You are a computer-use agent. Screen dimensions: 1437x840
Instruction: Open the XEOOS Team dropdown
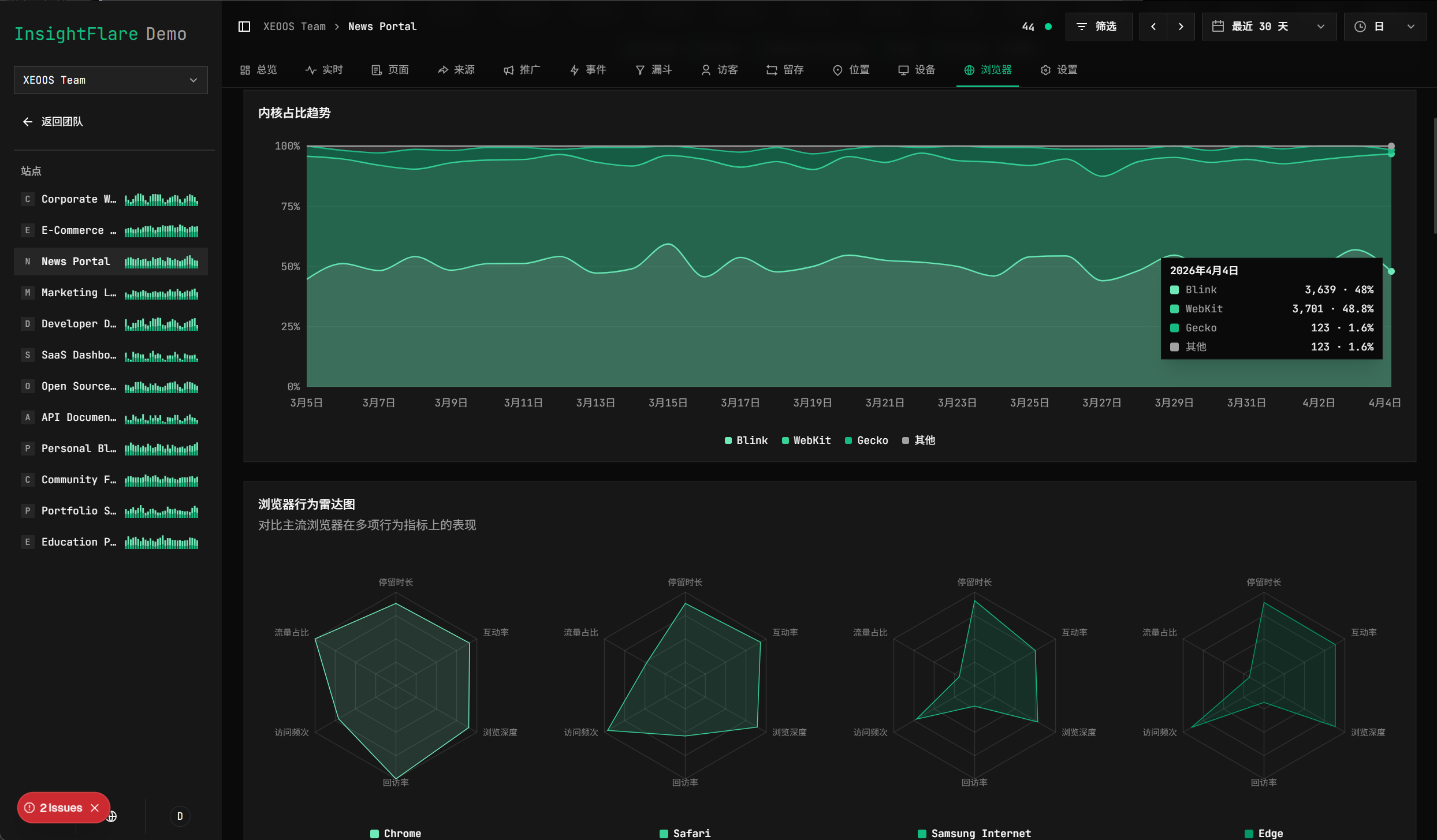pyautogui.click(x=111, y=80)
